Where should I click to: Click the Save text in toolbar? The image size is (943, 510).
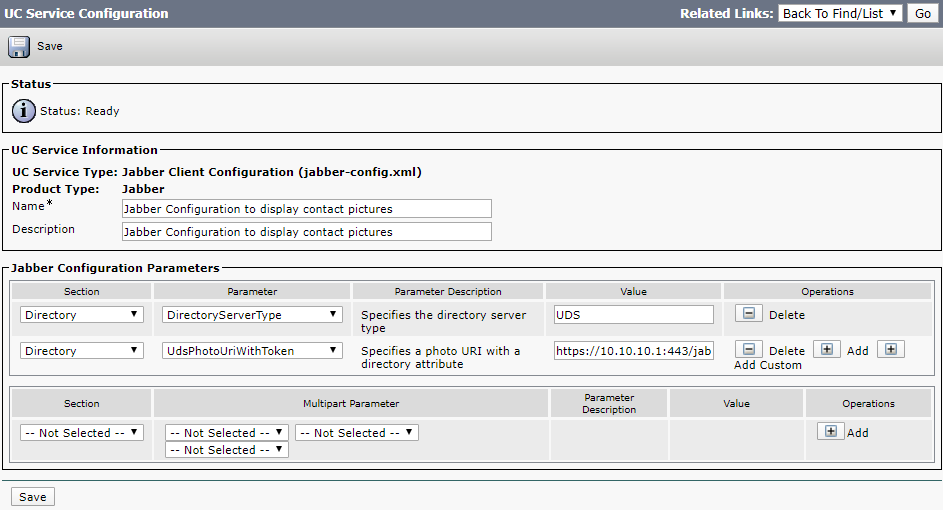50,47
